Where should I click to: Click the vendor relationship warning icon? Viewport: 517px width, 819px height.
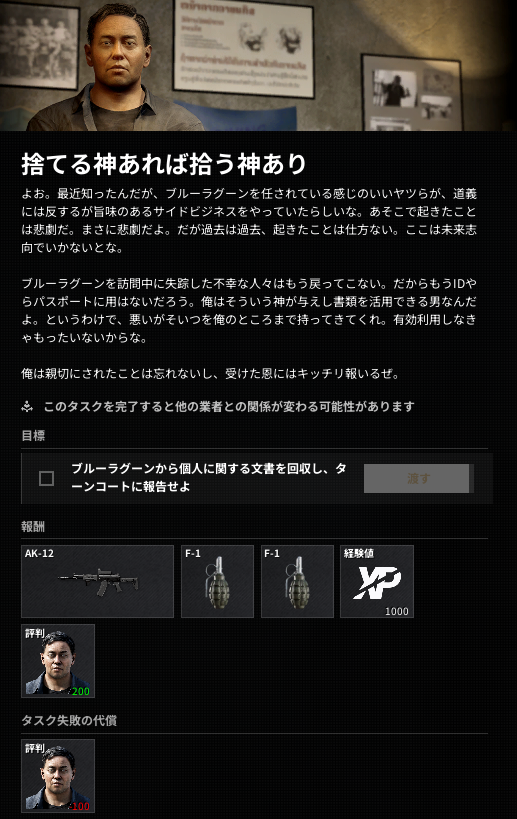(x=27, y=406)
